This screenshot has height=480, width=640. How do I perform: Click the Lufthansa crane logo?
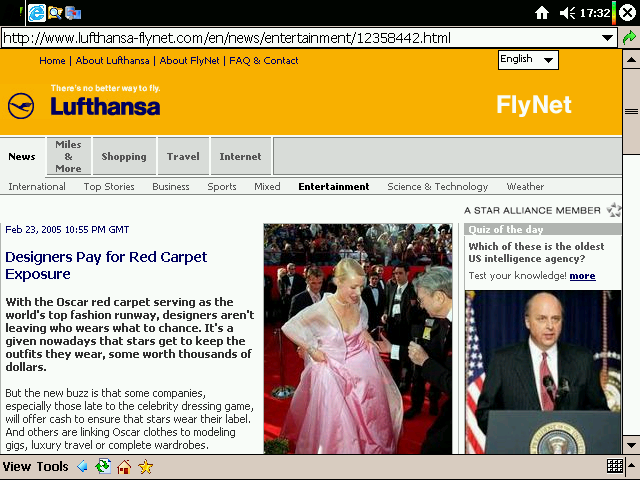pos(21,106)
